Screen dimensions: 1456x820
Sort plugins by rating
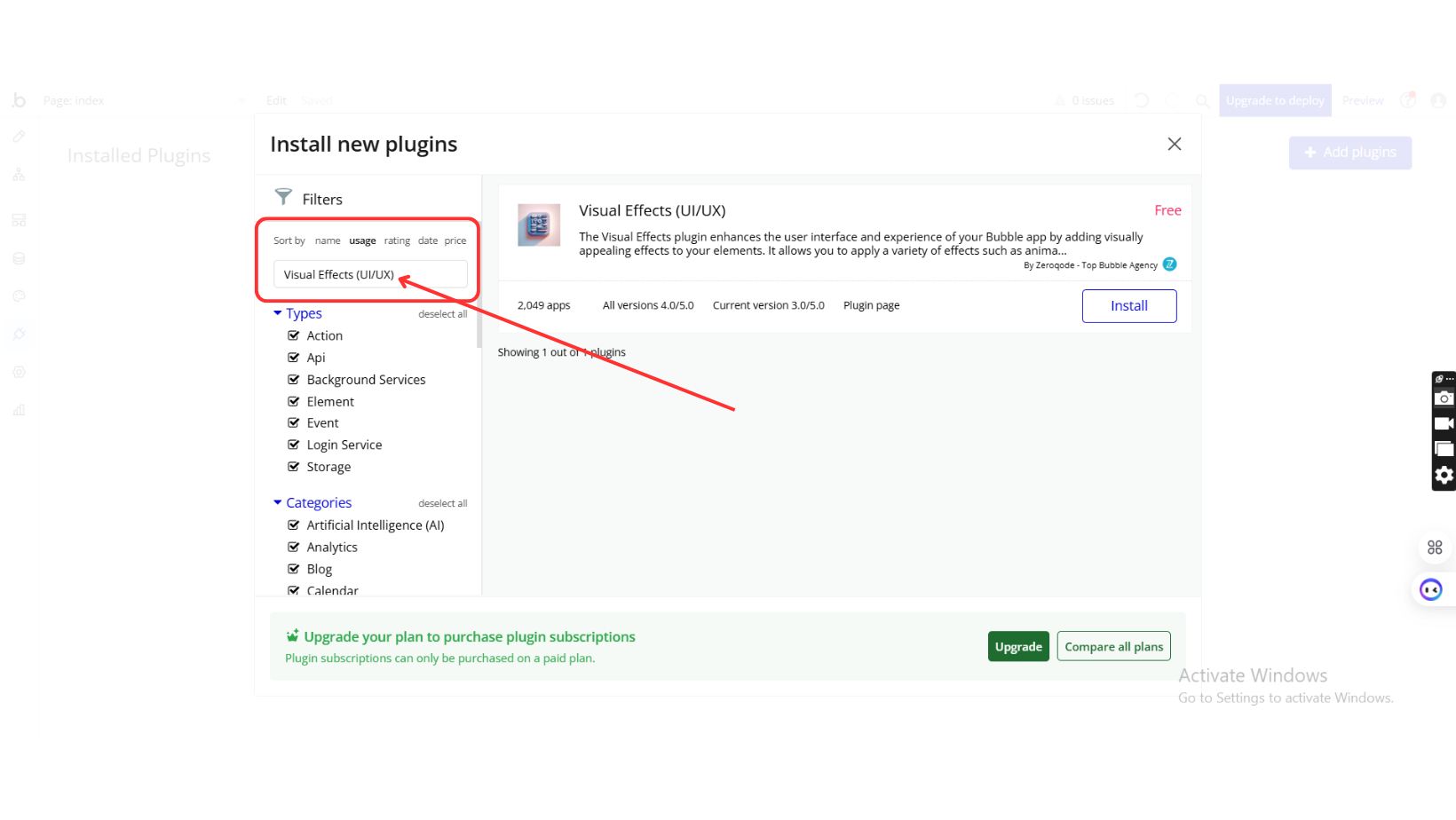pos(397,240)
